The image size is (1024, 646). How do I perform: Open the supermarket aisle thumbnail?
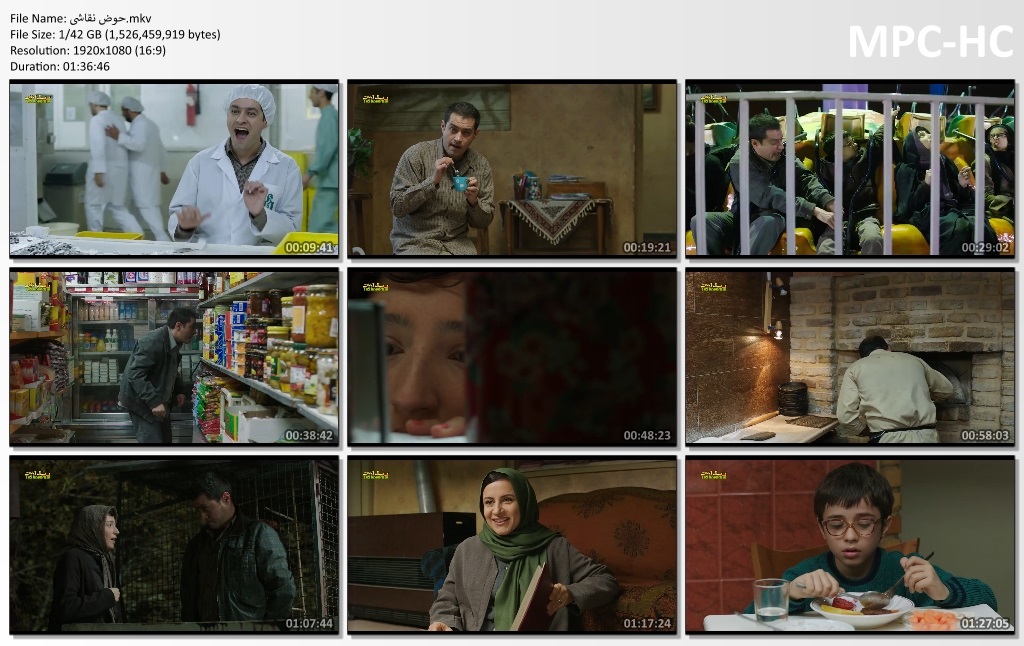point(174,356)
